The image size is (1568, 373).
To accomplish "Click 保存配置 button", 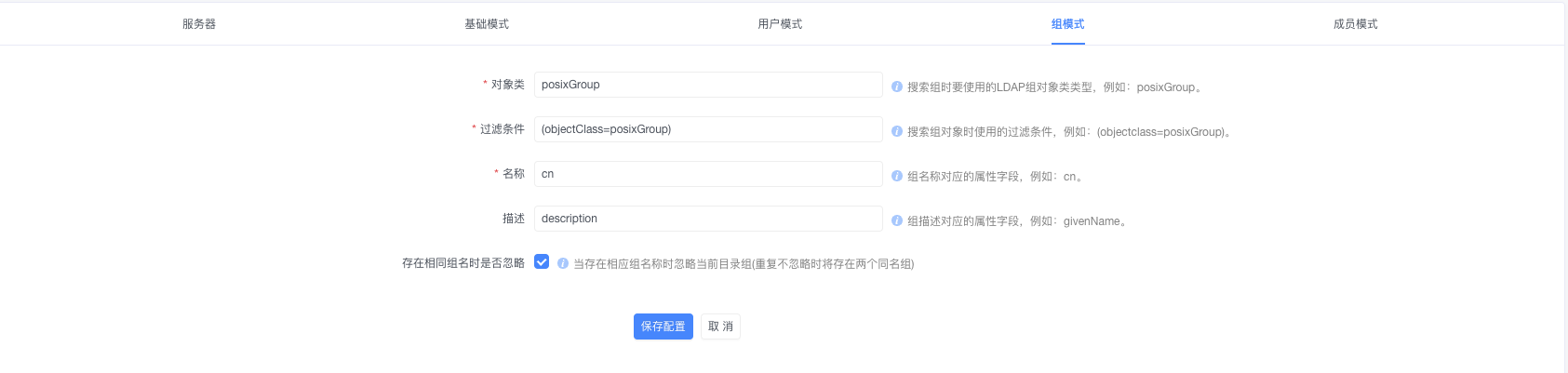I will pyautogui.click(x=663, y=326).
